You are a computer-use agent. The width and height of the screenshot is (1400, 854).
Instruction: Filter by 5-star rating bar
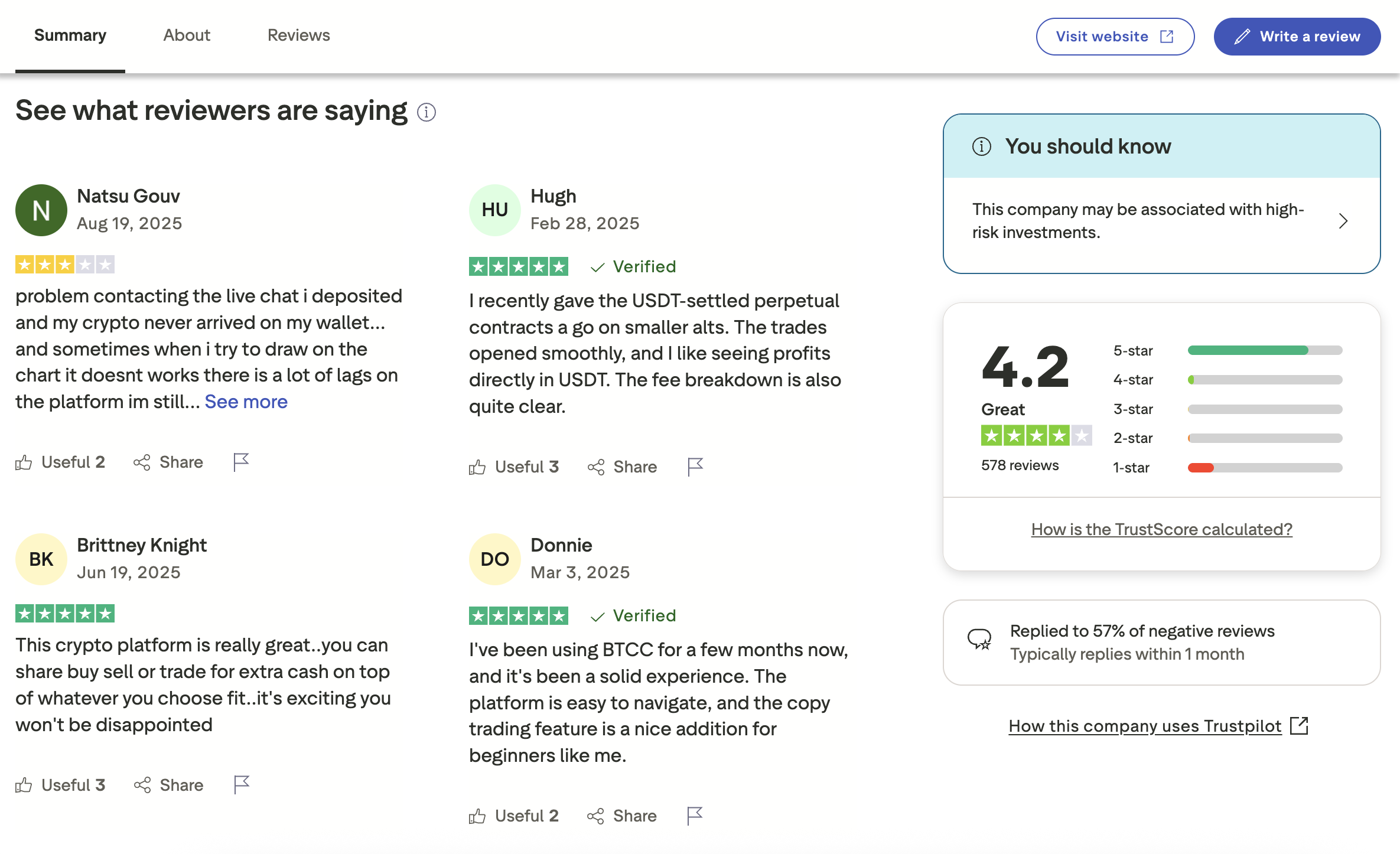coord(1265,351)
